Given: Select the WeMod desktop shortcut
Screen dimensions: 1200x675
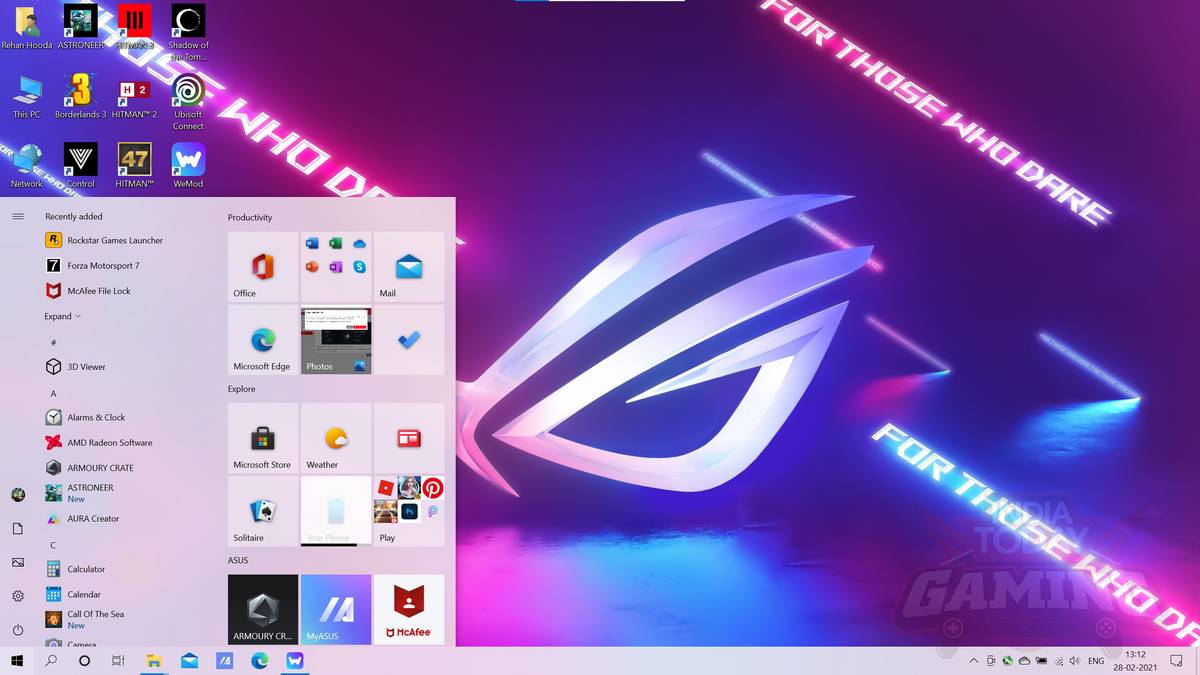Looking at the screenshot, I should tap(188, 165).
